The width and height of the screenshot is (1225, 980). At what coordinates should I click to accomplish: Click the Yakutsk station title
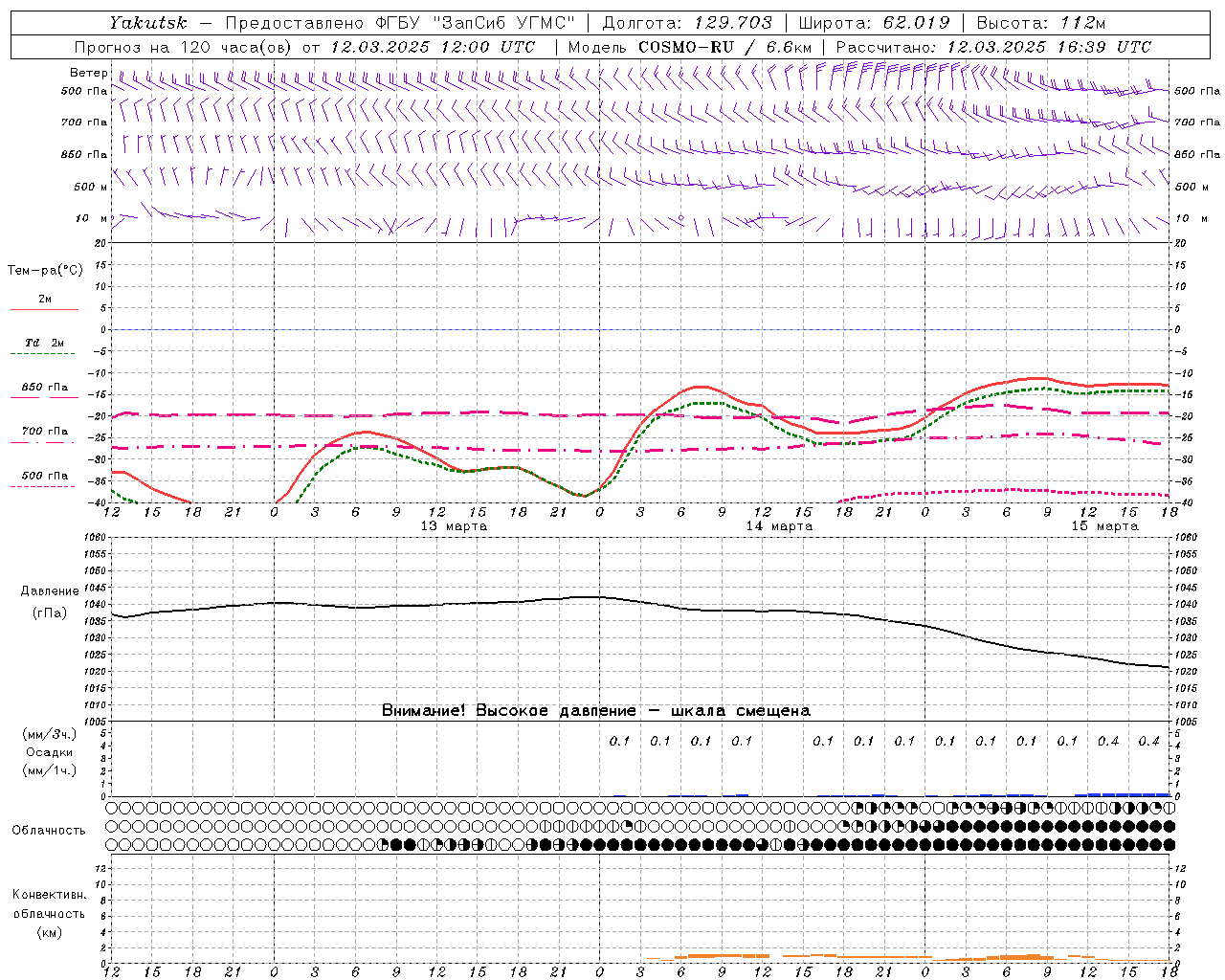tap(147, 23)
